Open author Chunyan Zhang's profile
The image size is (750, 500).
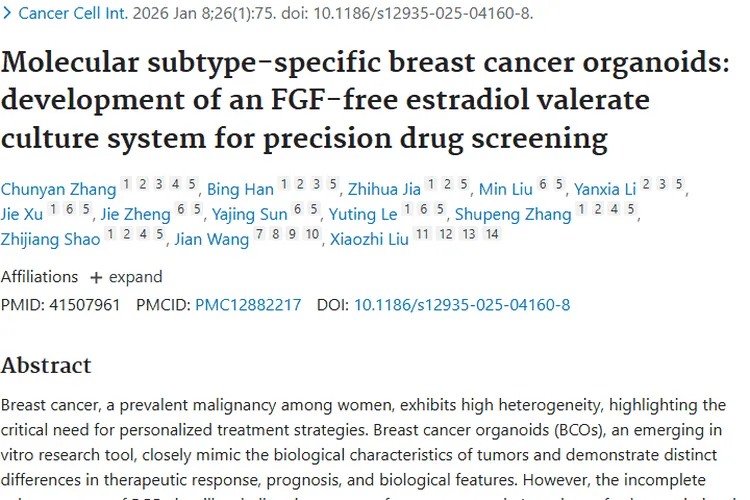[58, 189]
